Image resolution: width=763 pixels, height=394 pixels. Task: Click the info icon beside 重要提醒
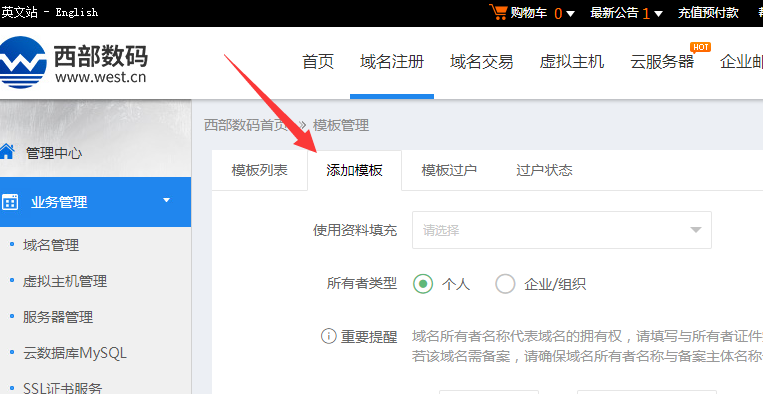click(328, 336)
